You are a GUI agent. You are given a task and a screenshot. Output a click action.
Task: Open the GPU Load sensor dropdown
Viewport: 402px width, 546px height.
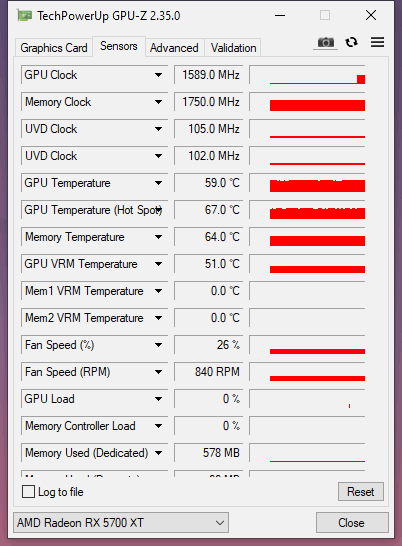(158, 399)
